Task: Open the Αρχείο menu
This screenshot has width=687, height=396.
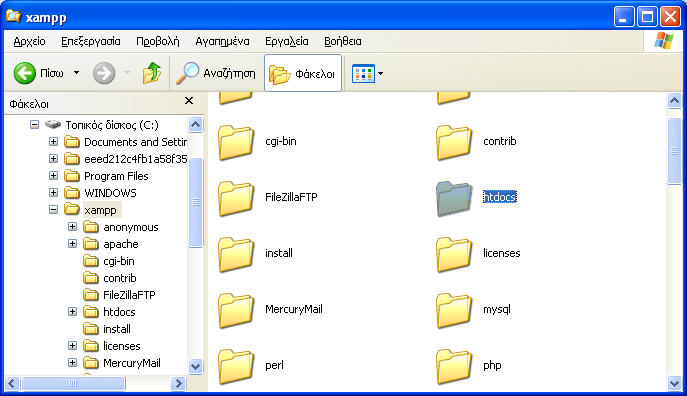Action: pyautogui.click(x=29, y=41)
